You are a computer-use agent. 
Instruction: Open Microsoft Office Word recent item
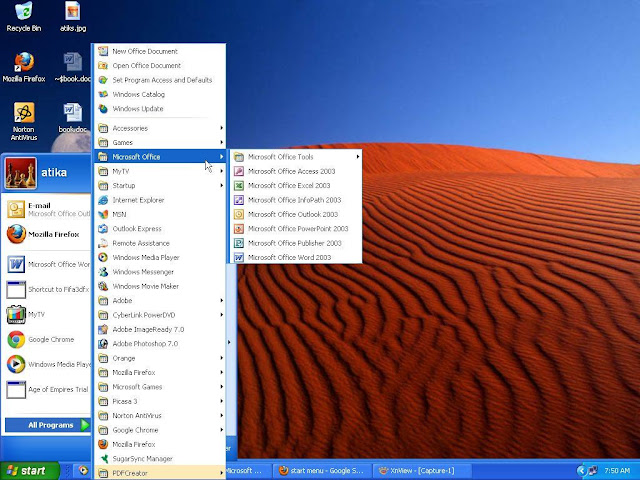coord(47,264)
